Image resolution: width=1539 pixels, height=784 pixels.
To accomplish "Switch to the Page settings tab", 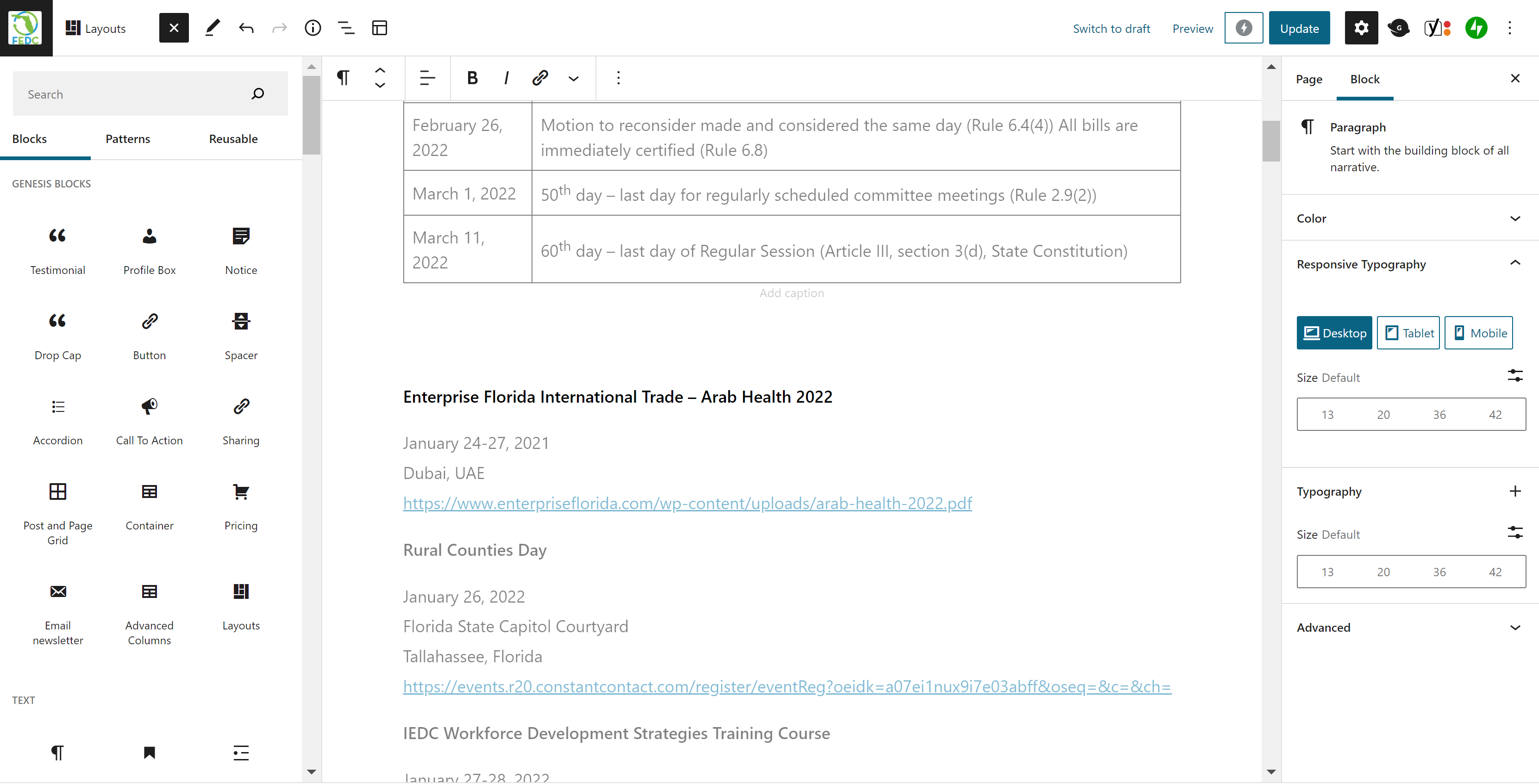I will pyautogui.click(x=1309, y=79).
